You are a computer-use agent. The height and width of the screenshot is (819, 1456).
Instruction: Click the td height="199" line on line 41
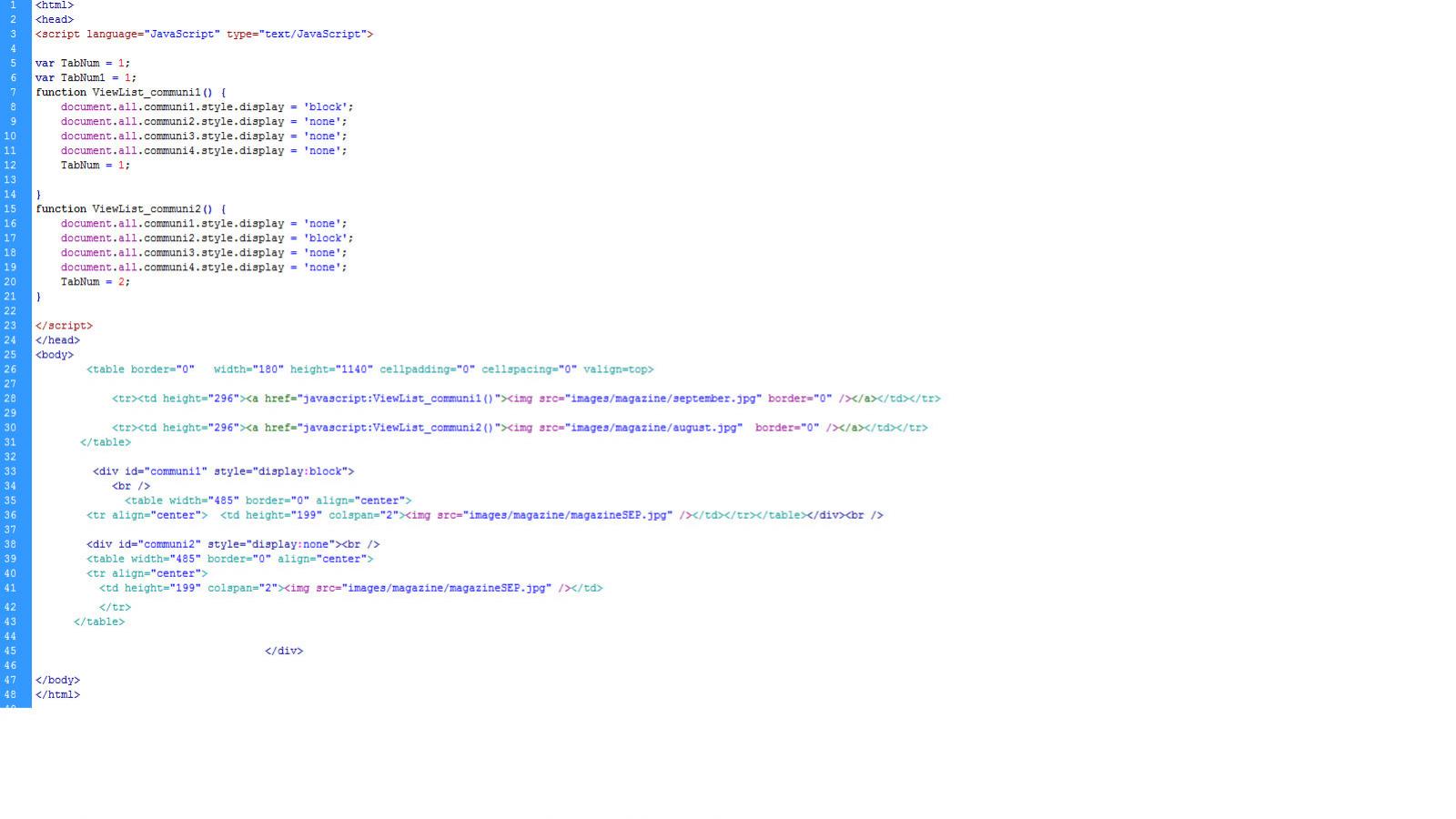(x=351, y=588)
